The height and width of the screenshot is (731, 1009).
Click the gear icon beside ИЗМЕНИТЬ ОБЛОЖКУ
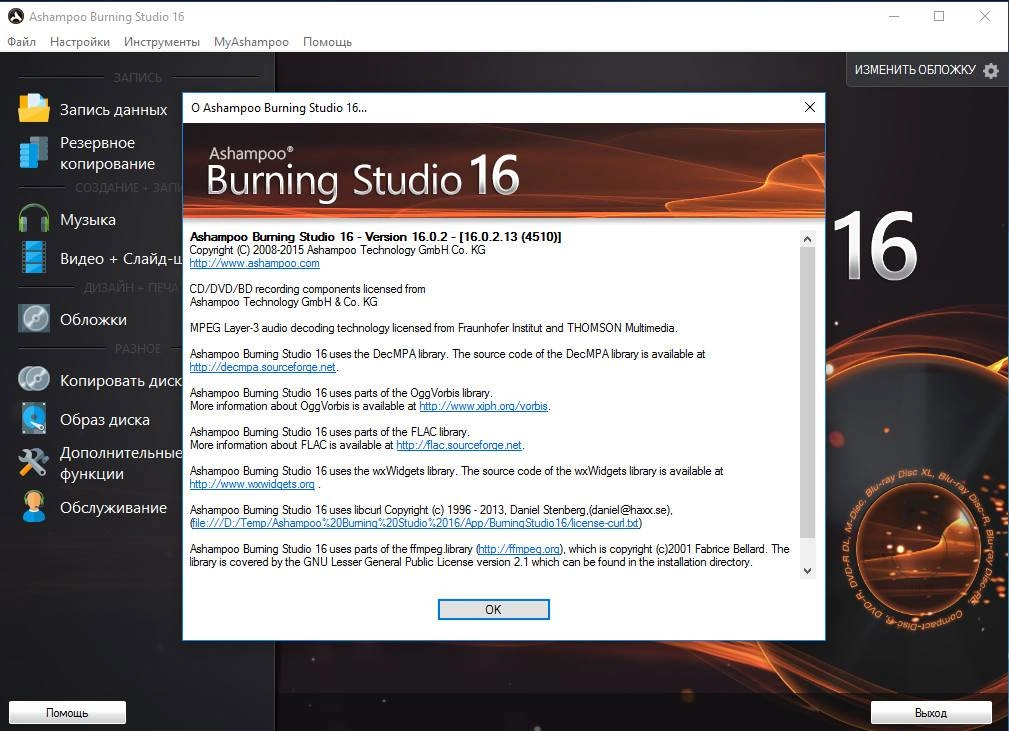tap(992, 70)
